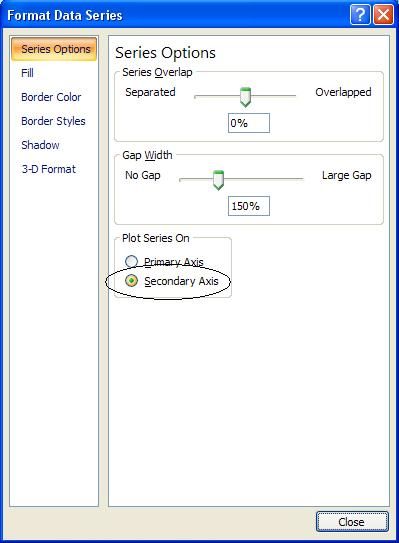Close the Format Data Series dialog via X
Screen dimensions: 399x543
(383, 15)
